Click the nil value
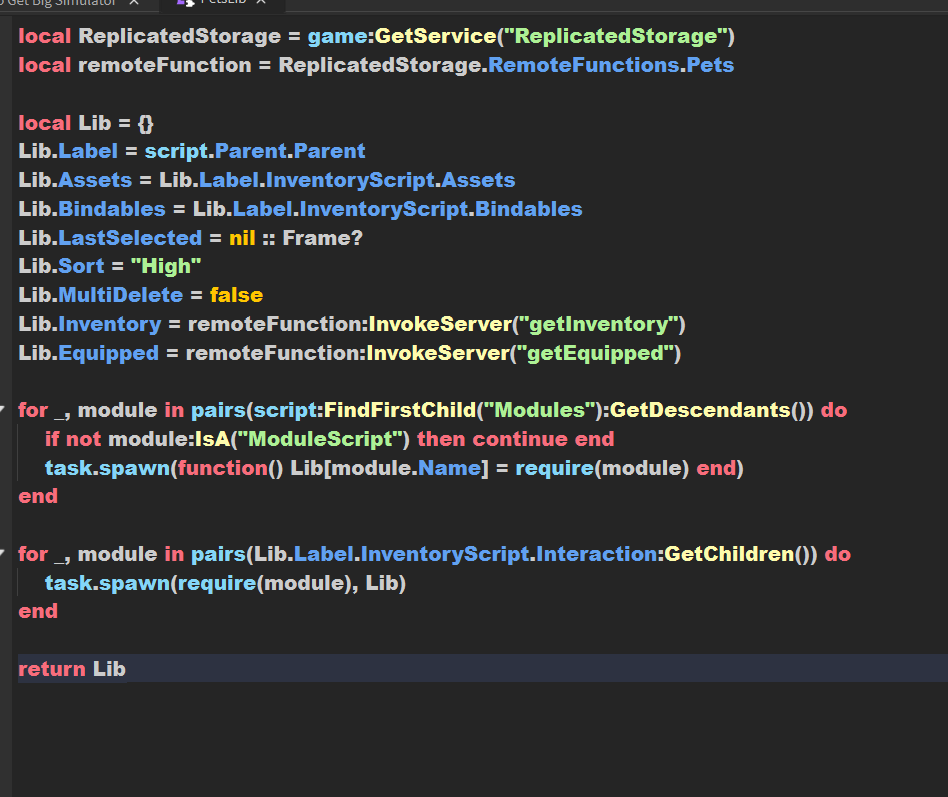Image resolution: width=948 pixels, height=797 pixels. 242,238
